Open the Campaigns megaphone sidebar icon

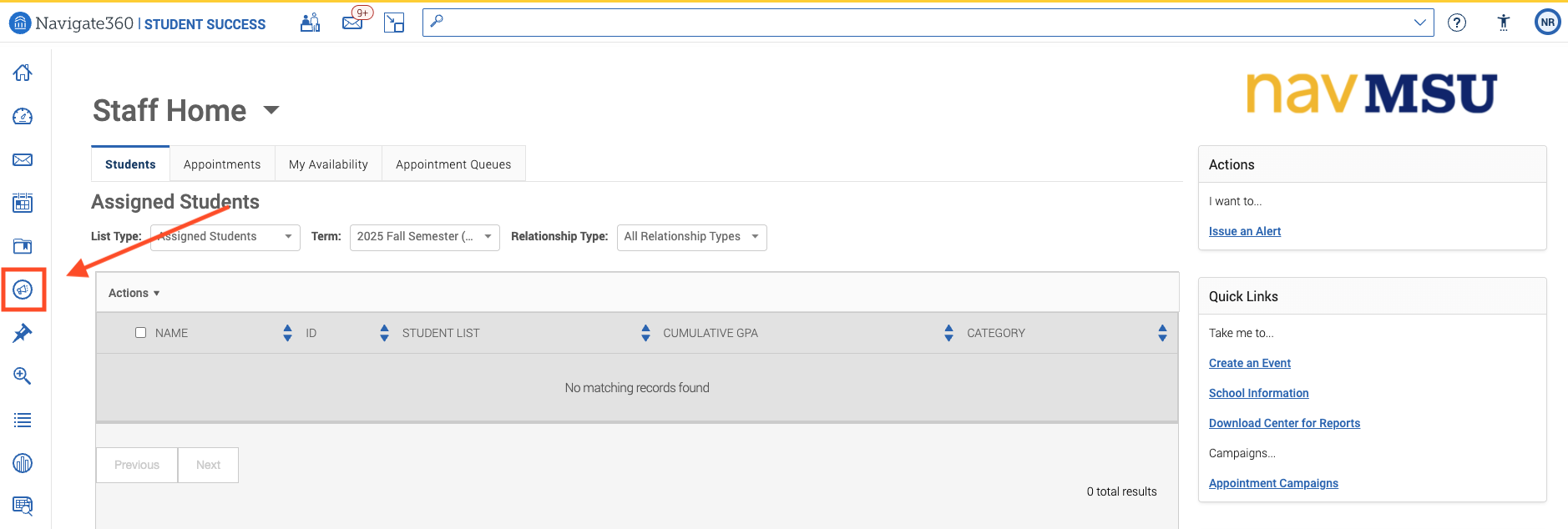pyautogui.click(x=23, y=290)
